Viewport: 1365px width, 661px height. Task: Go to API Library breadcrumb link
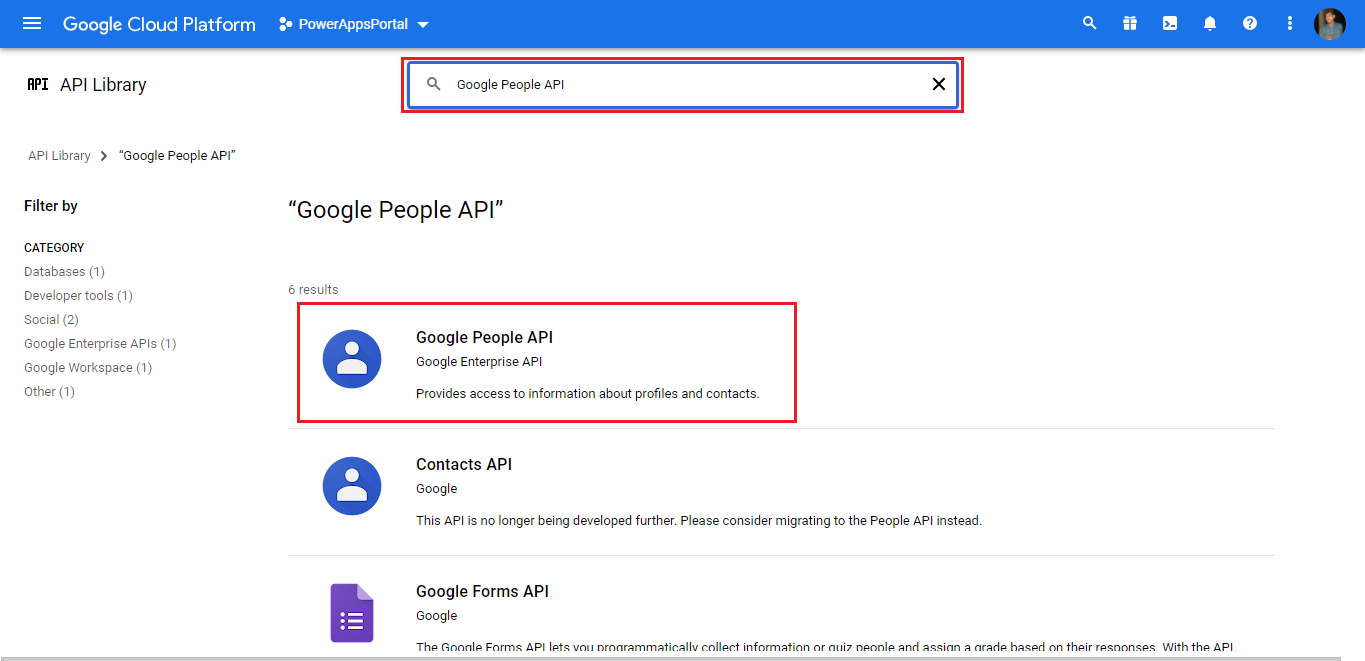pos(59,156)
